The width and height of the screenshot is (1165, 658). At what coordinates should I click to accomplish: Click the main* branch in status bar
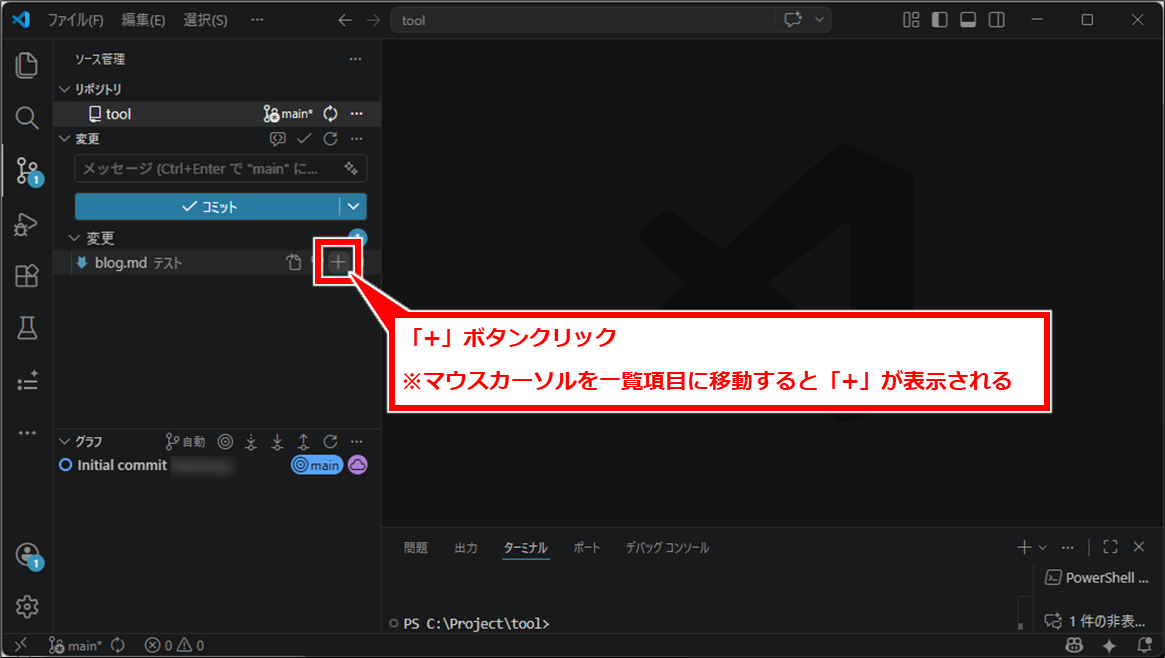(x=76, y=645)
